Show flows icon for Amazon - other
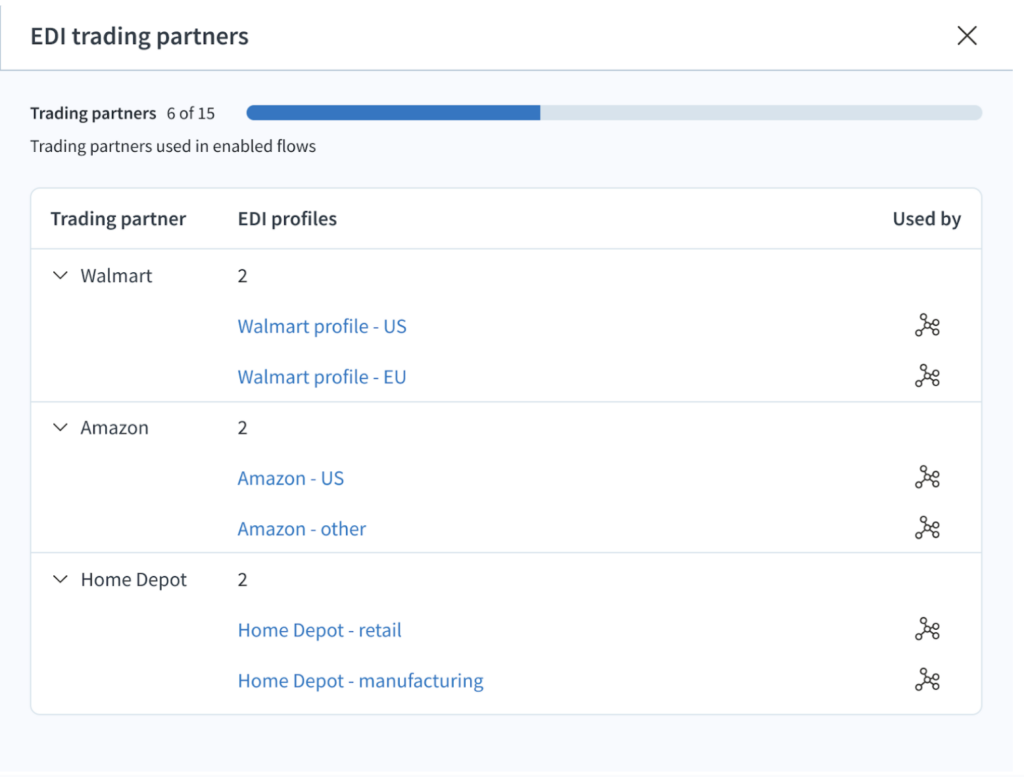Screen dimensions: 1024x777 [x=927, y=529]
